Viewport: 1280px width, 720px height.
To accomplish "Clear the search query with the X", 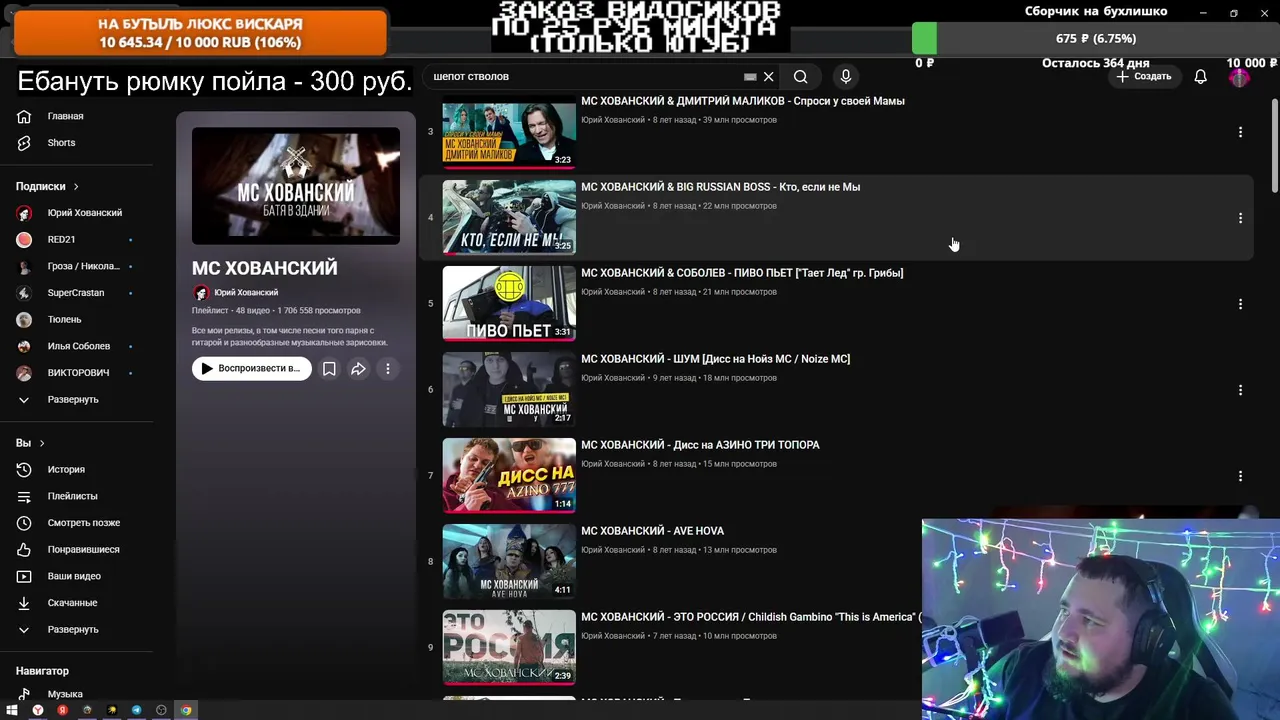I will (768, 77).
